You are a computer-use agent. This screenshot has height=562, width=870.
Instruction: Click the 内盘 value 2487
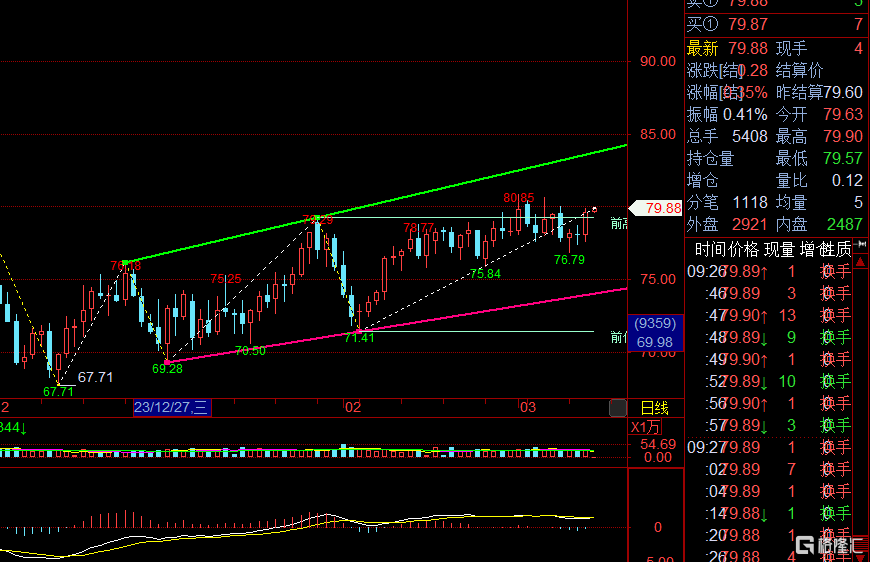point(844,224)
